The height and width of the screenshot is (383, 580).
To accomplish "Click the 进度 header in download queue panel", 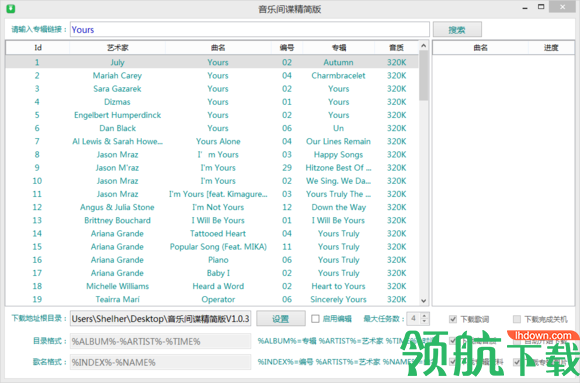I will 551,47.
